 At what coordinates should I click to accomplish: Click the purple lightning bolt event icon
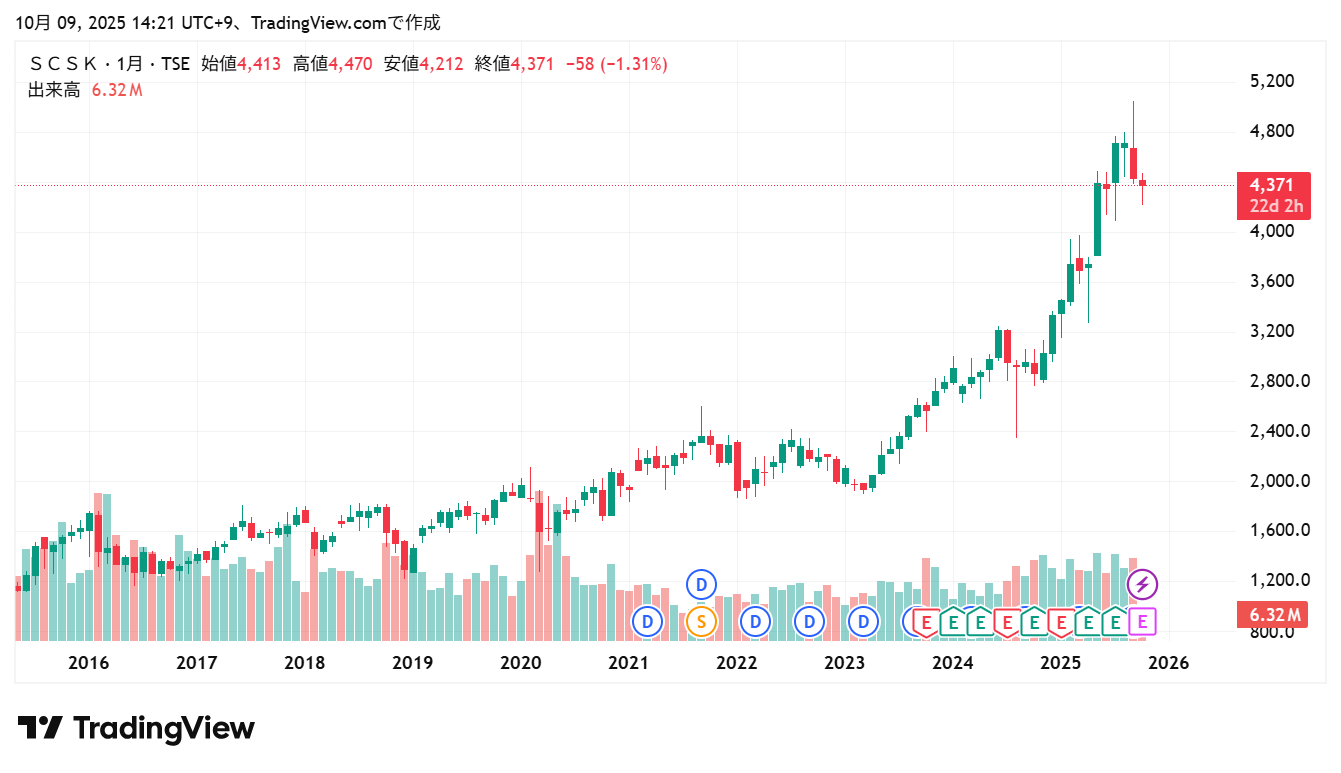tap(1143, 584)
